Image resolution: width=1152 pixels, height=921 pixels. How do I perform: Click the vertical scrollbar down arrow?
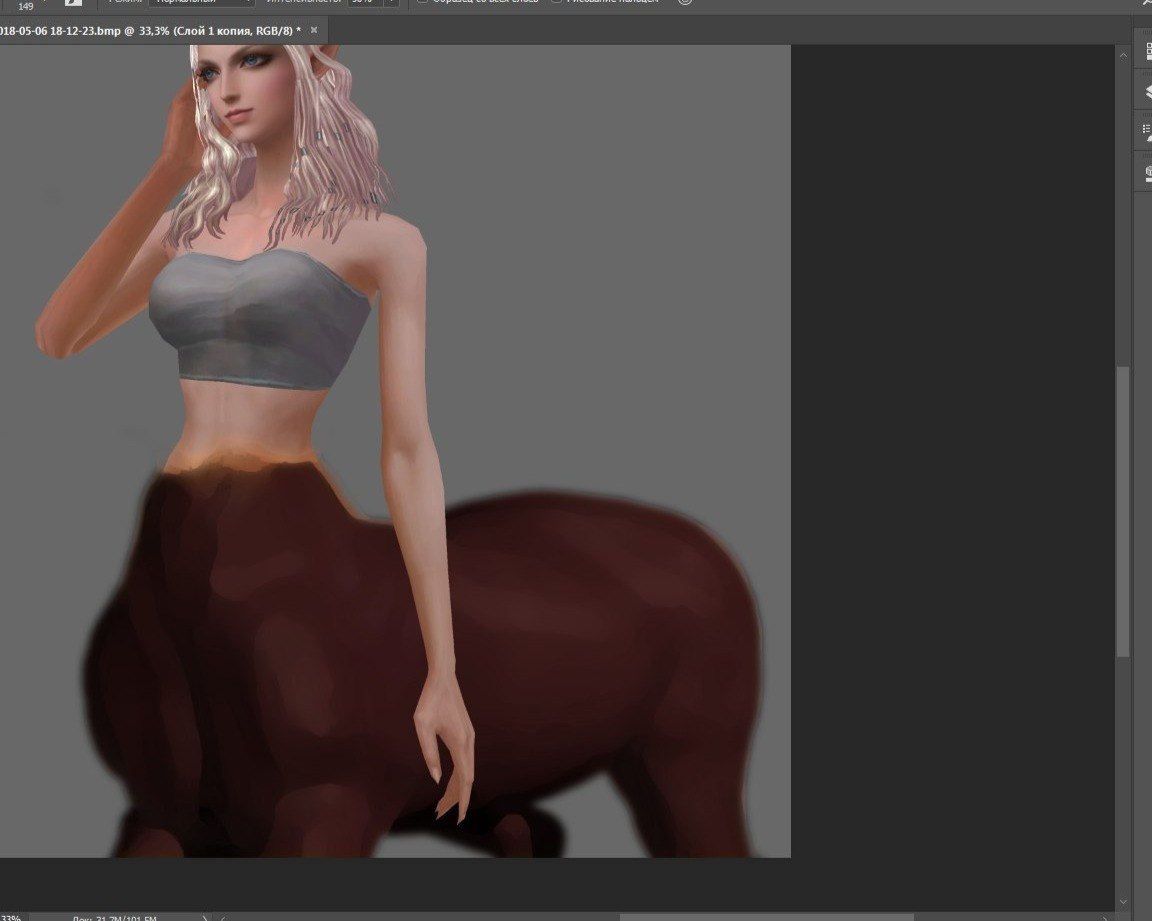pyautogui.click(x=1123, y=902)
